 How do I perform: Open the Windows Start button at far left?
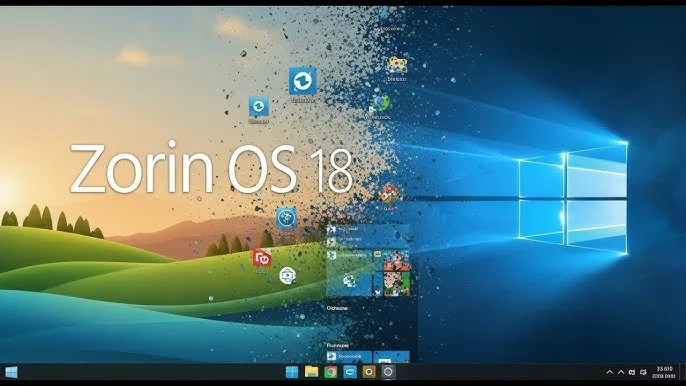[11, 372]
